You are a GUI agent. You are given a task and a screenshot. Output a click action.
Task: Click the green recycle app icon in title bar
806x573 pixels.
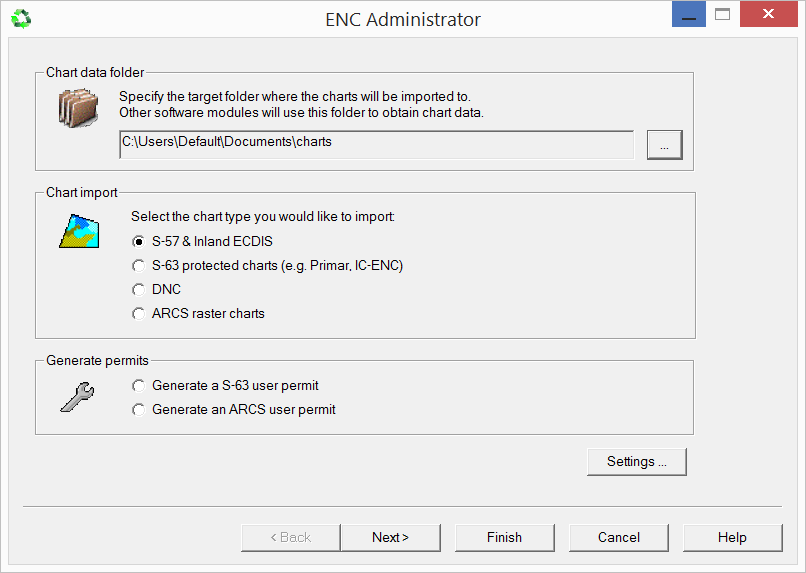point(20,18)
